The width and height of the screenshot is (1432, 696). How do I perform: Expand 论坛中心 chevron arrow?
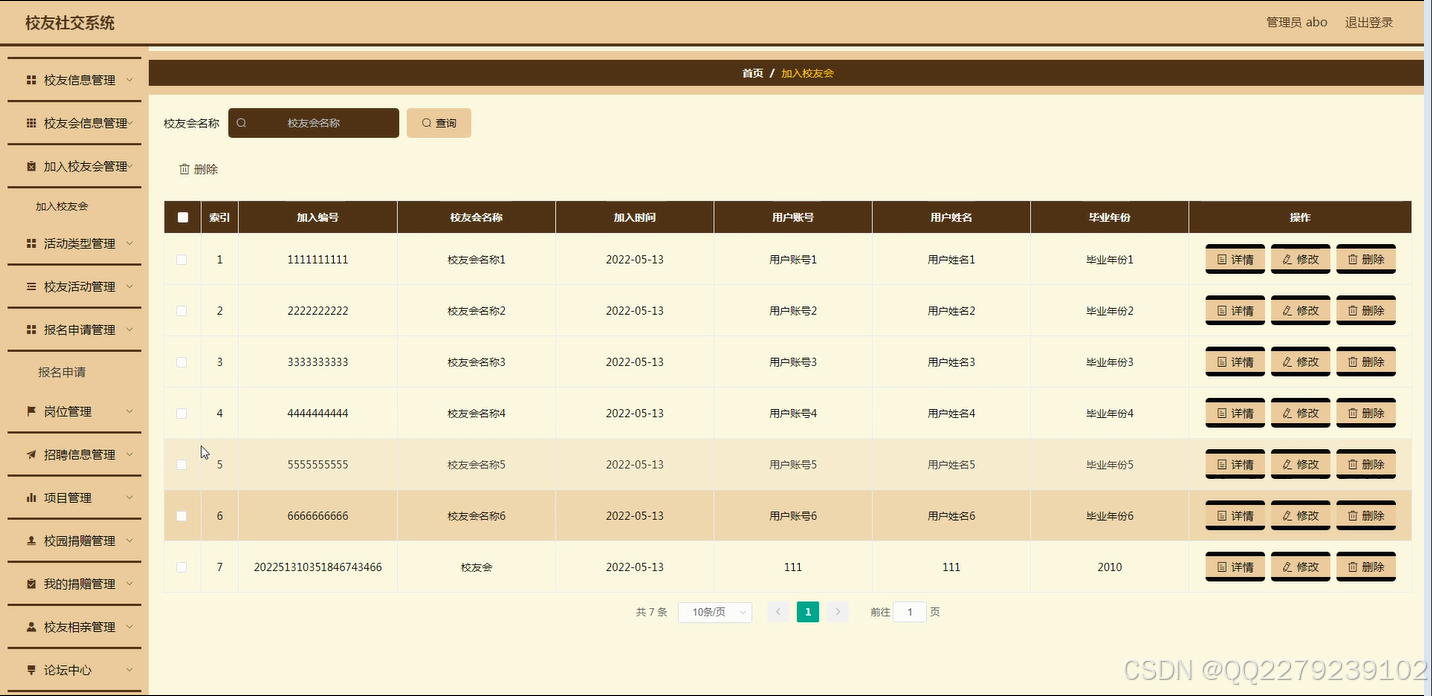coord(130,670)
